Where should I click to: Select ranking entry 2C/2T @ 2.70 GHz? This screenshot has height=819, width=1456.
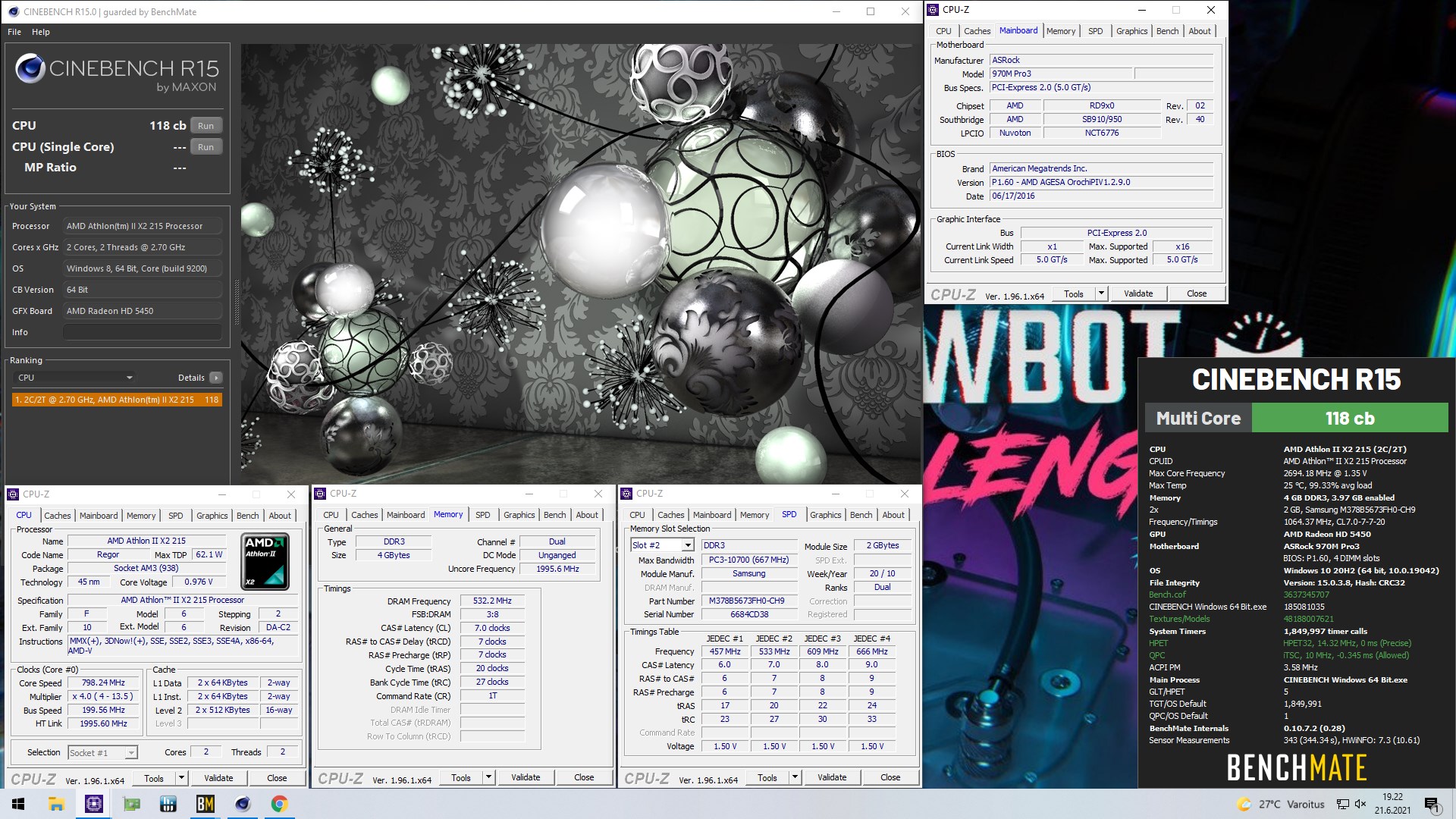[x=118, y=400]
